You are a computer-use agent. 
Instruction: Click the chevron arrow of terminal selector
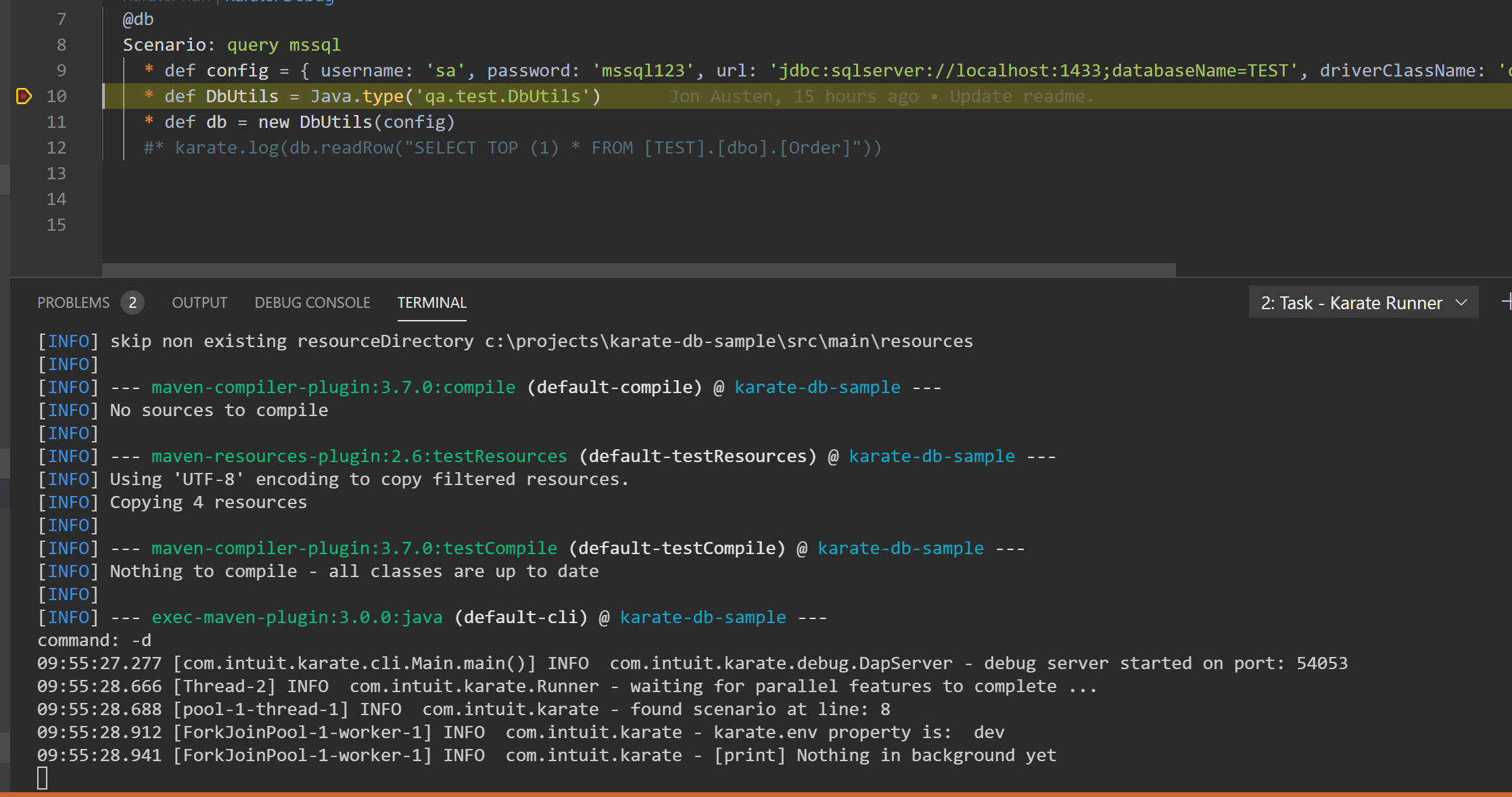tap(1461, 302)
